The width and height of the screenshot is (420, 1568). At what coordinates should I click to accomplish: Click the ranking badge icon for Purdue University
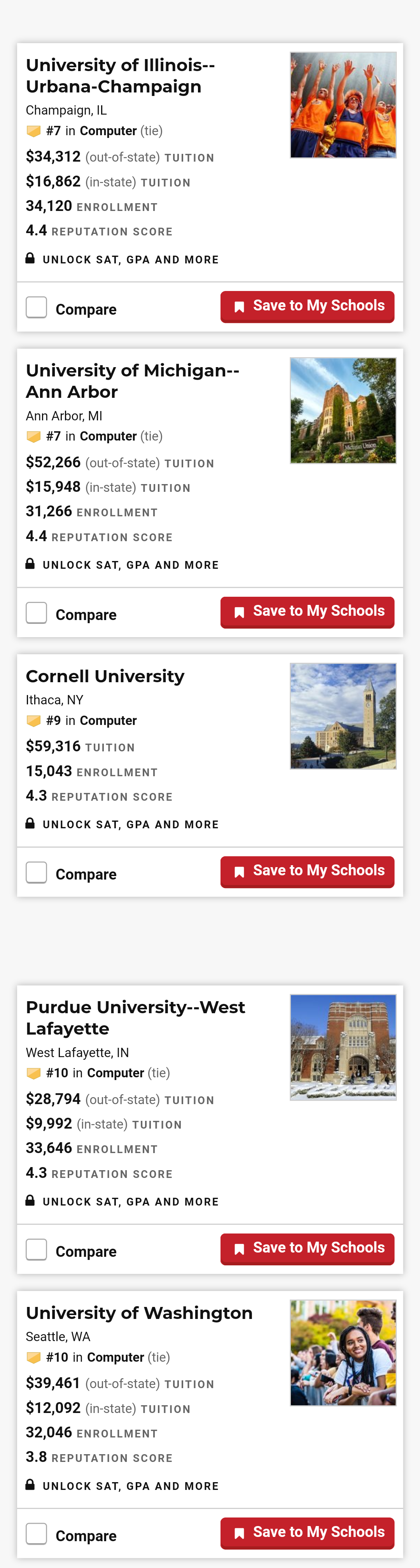point(33,1073)
